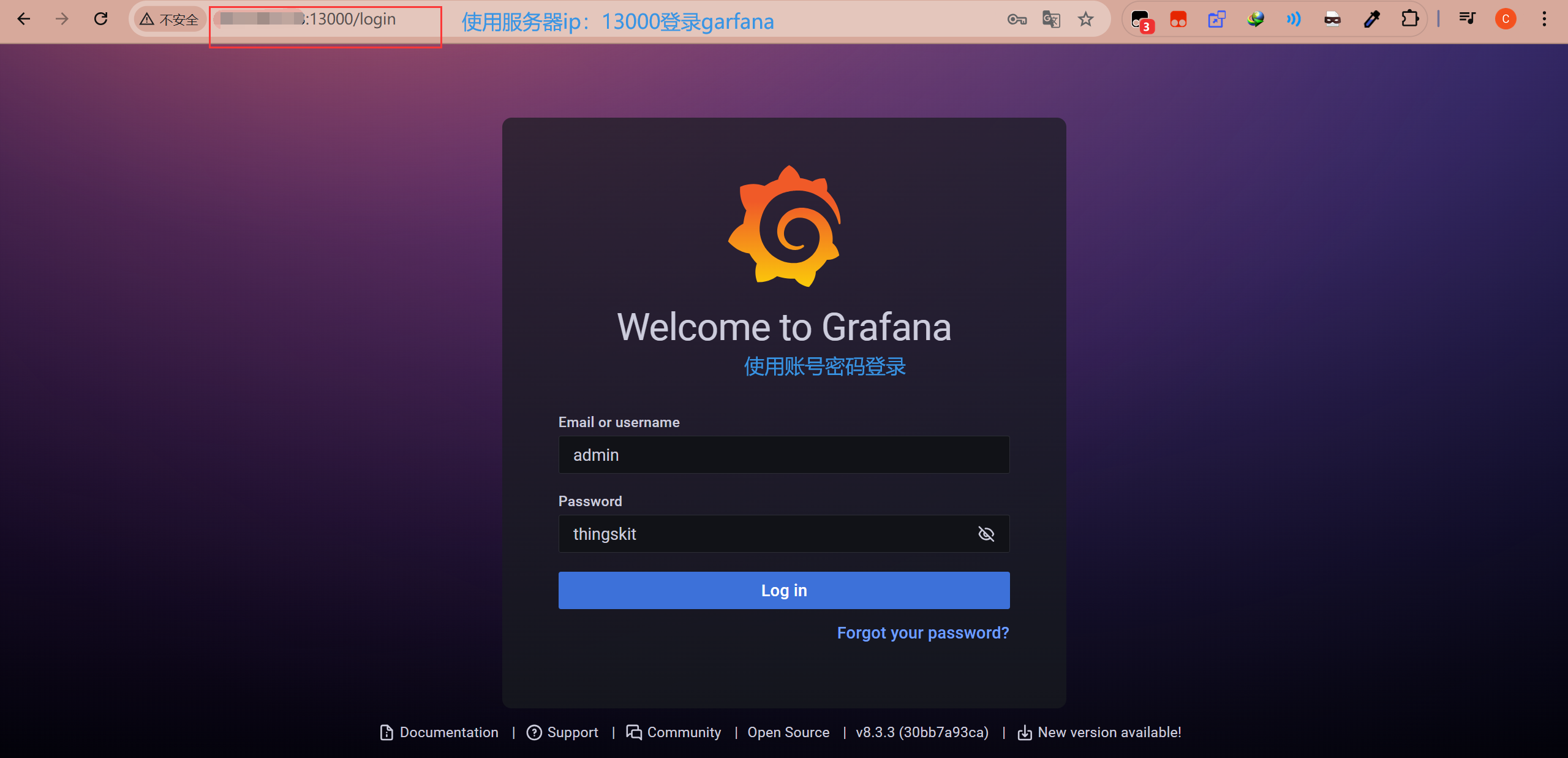
Task: Click Forgot your password link
Action: 922,632
